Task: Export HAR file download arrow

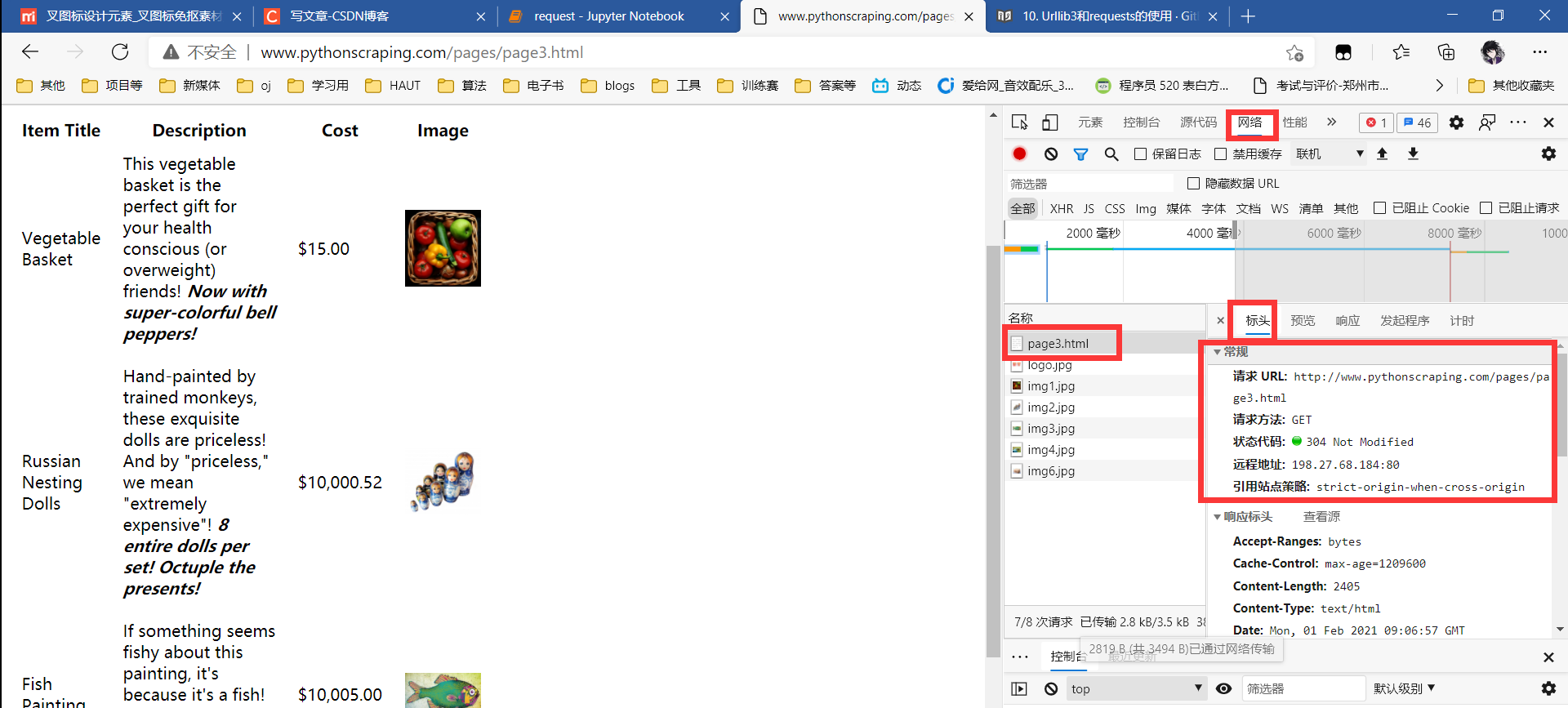Action: [1414, 154]
